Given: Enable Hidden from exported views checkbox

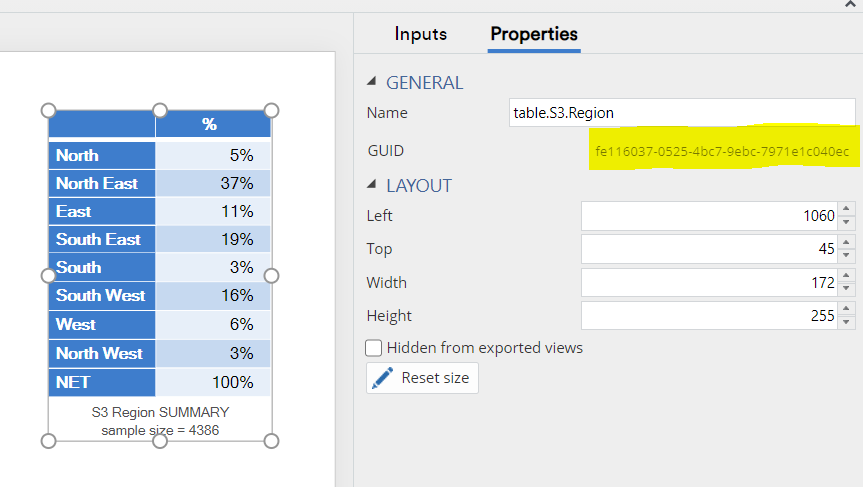Looking at the screenshot, I should click(x=374, y=348).
